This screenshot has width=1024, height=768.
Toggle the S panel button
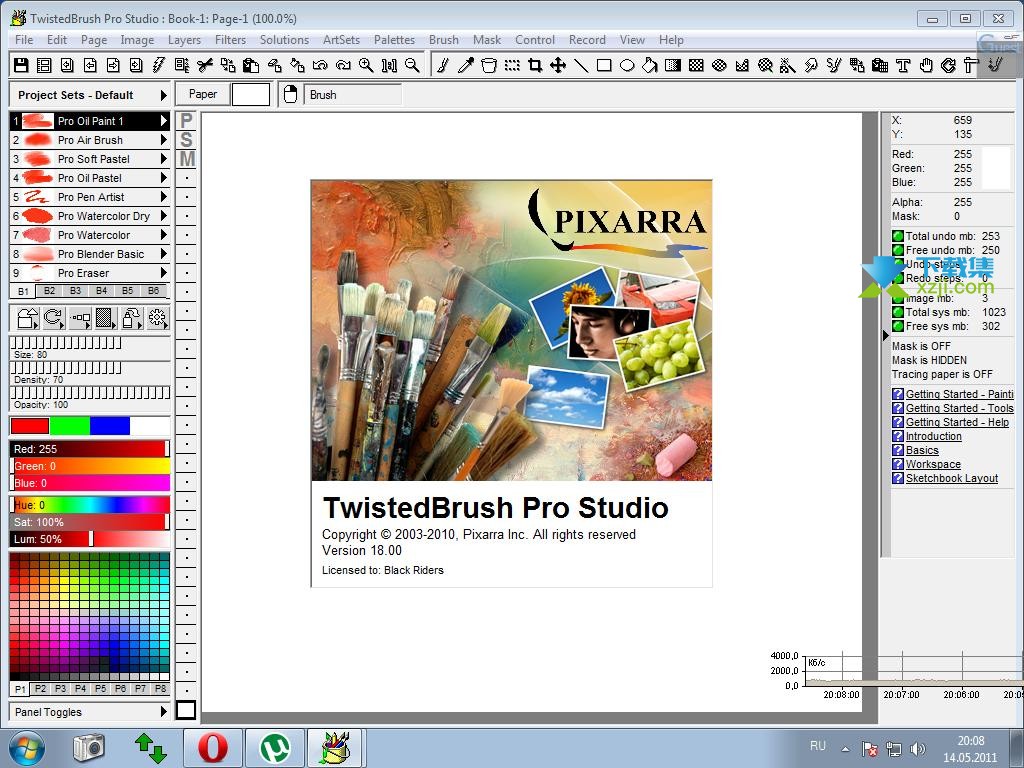(186, 140)
